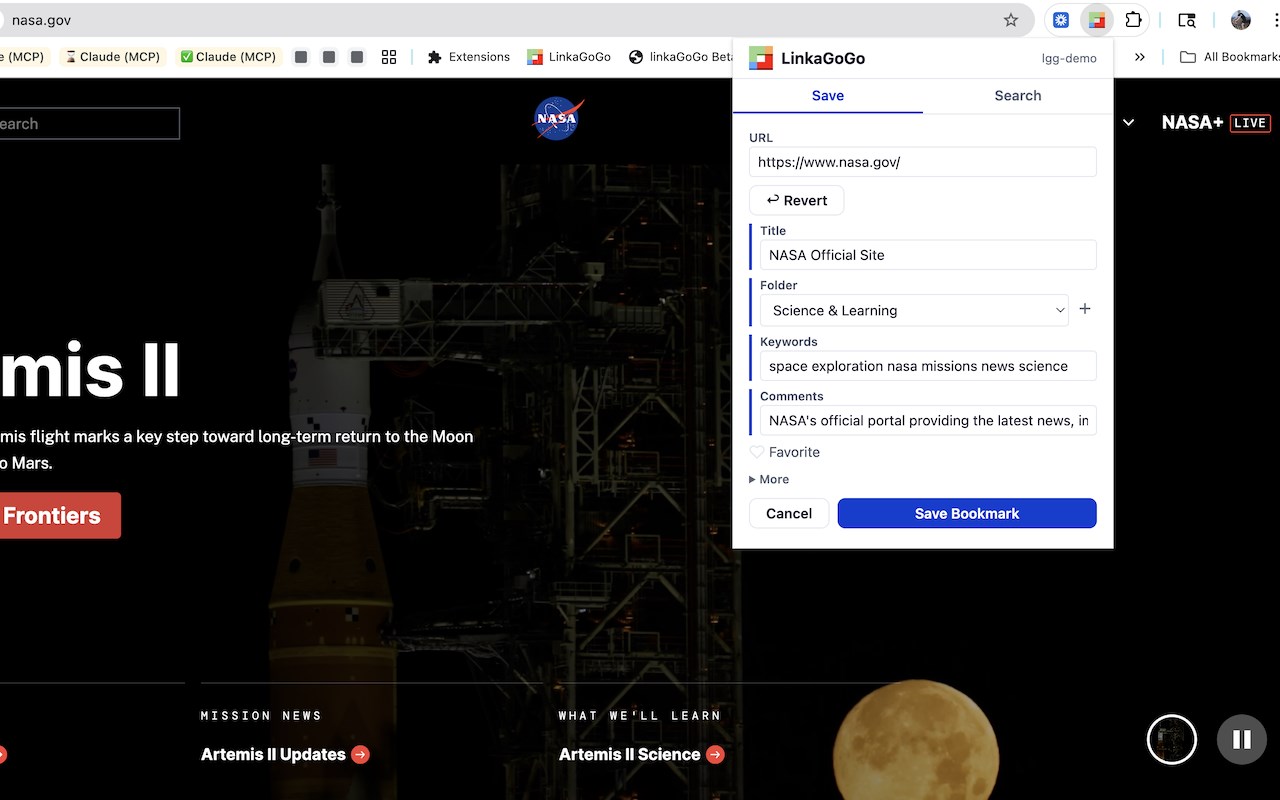This screenshot has height=800, width=1280.
Task: Click red arrow beside Artemis II Updates
Action: pyautogui.click(x=360, y=755)
